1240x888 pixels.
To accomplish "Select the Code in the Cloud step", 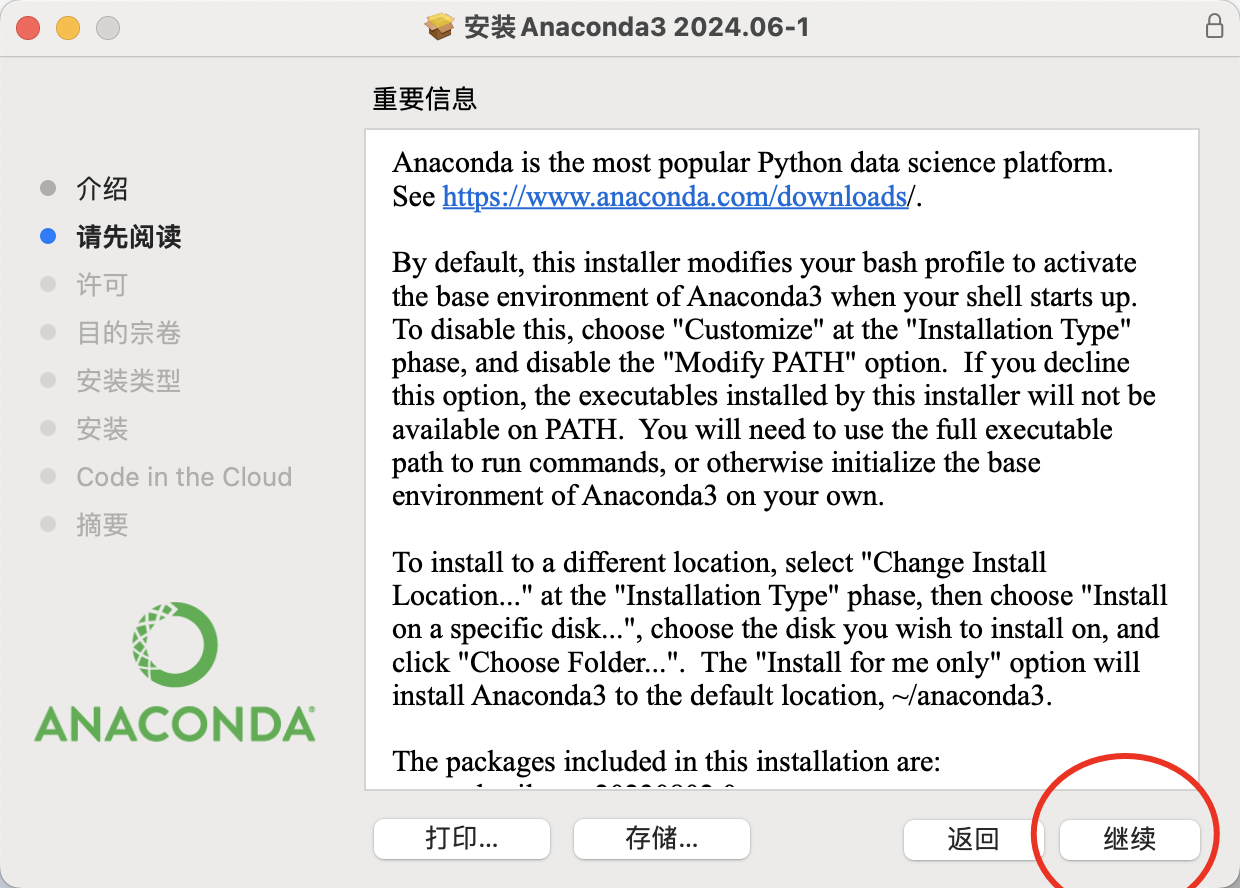I will (x=184, y=477).
